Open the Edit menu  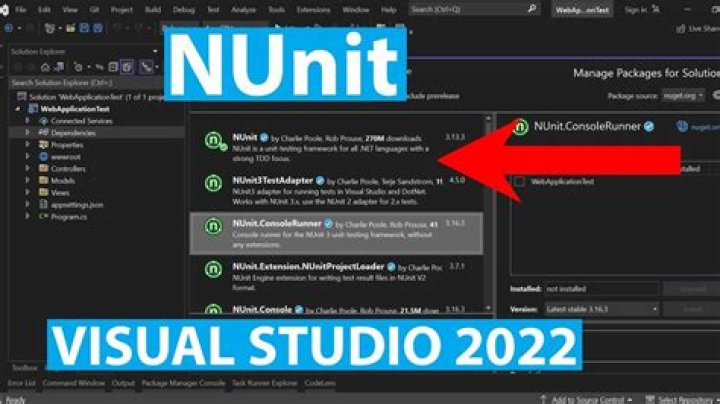[44, 10]
